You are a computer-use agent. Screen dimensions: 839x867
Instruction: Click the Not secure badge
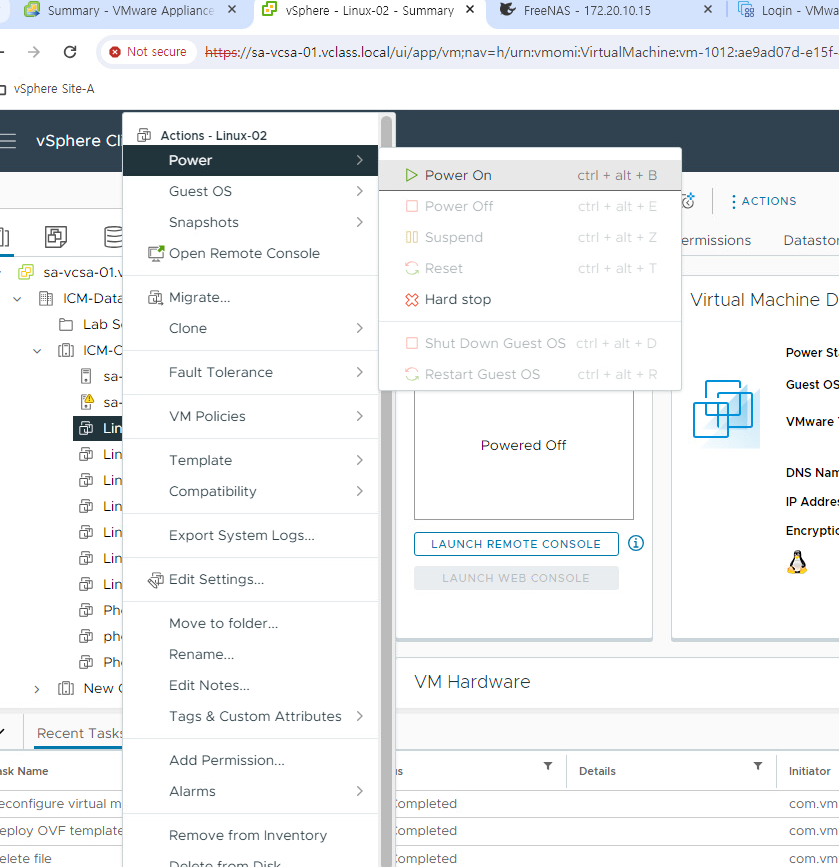(x=148, y=52)
